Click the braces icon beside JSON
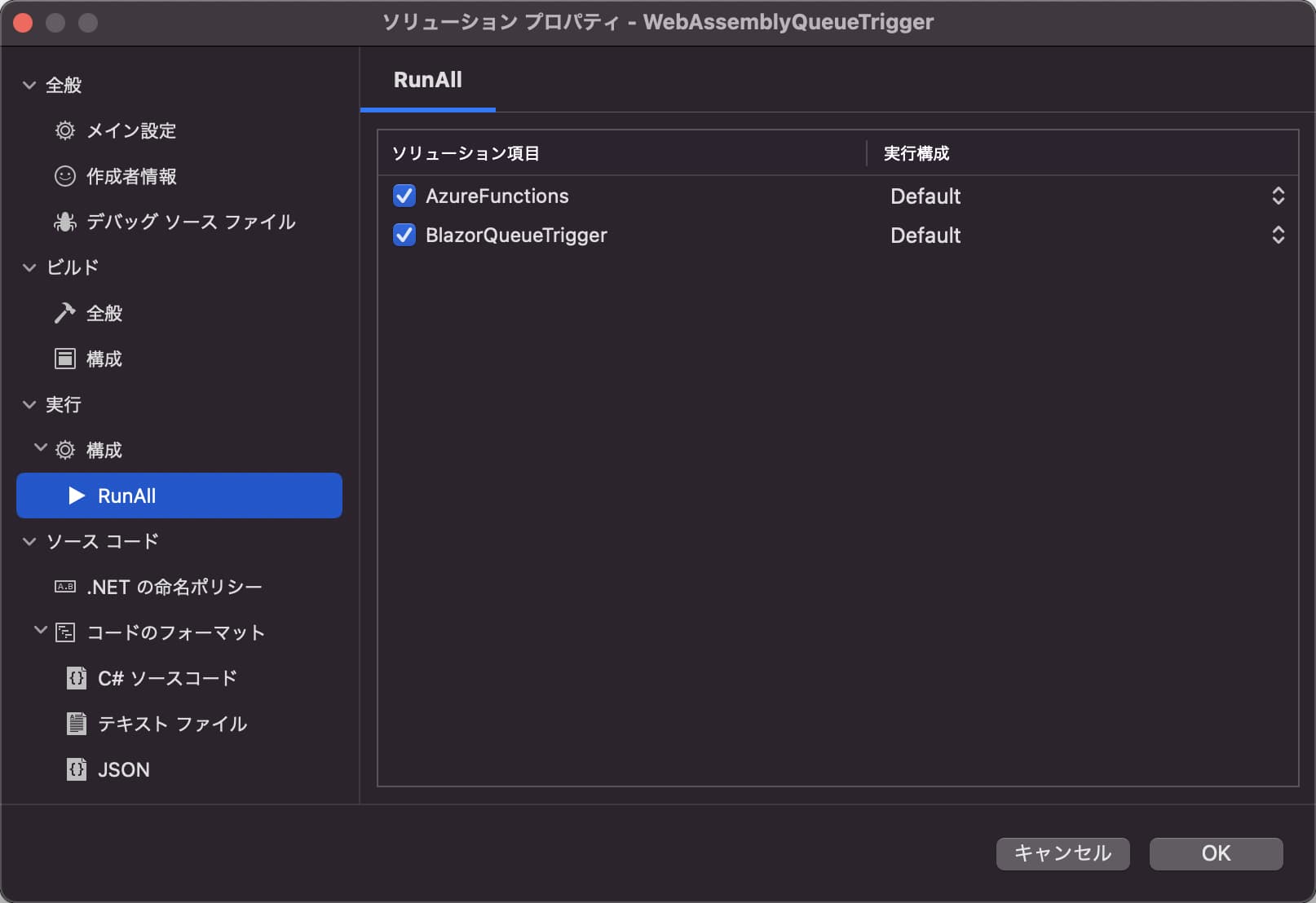1316x903 pixels. click(77, 769)
